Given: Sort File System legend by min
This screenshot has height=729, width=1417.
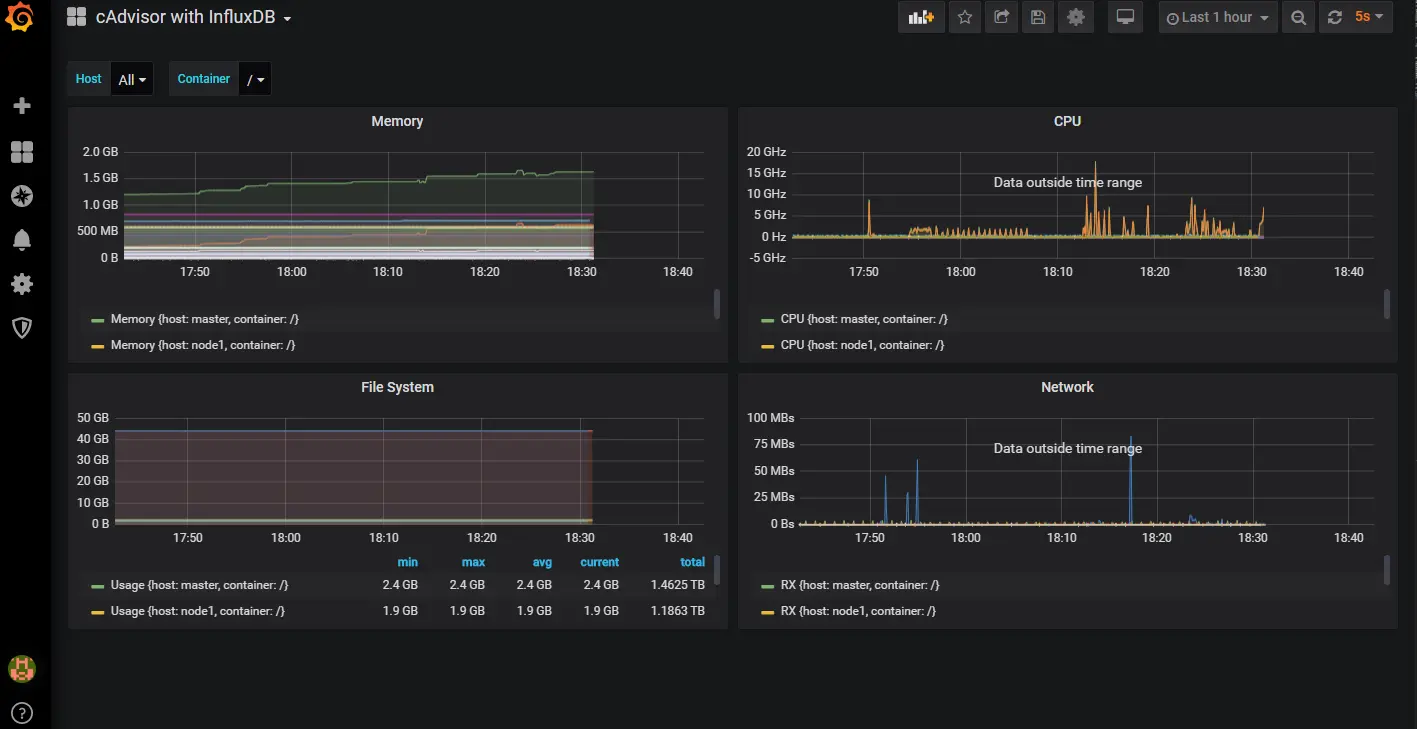Looking at the screenshot, I should point(407,562).
